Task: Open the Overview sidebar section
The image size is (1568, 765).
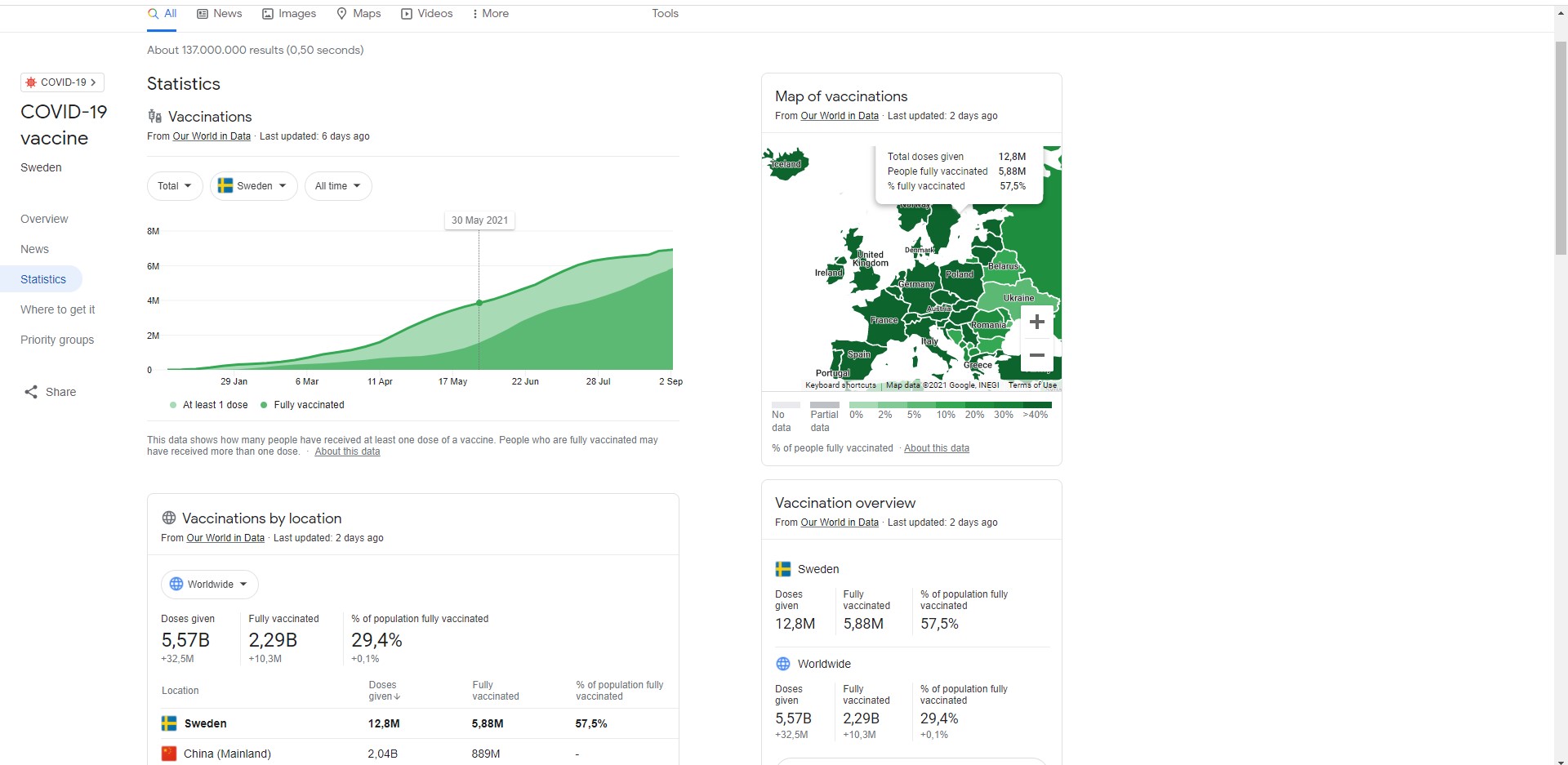Action: point(44,219)
